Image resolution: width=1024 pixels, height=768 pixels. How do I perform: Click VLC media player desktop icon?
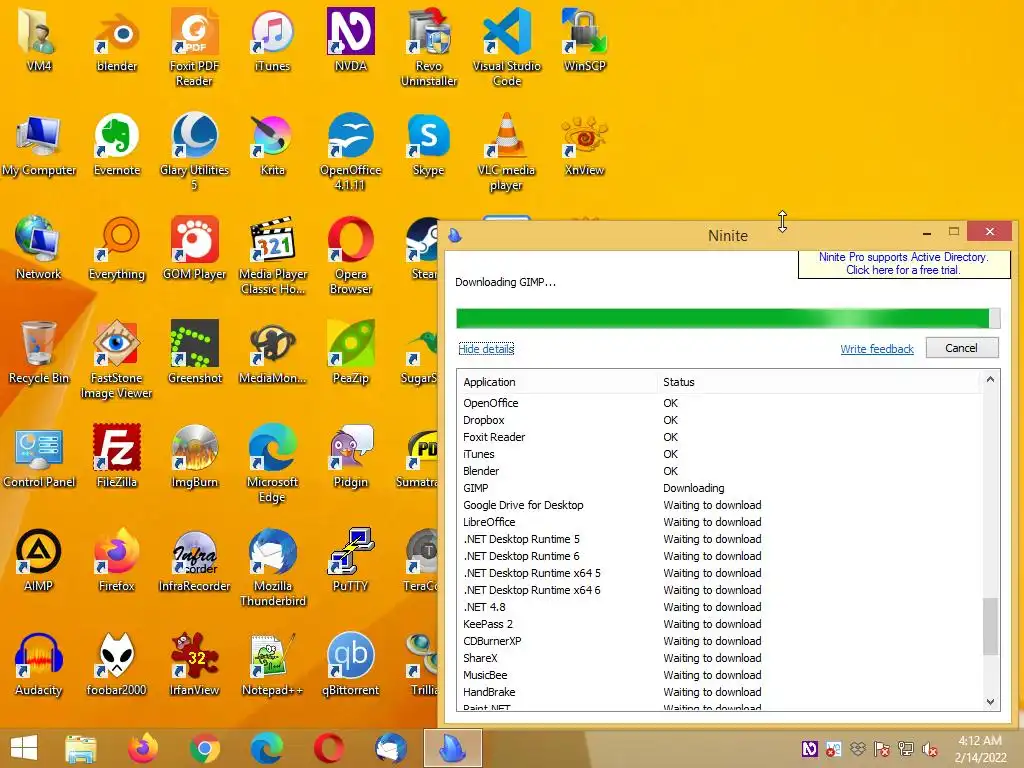[x=506, y=152]
